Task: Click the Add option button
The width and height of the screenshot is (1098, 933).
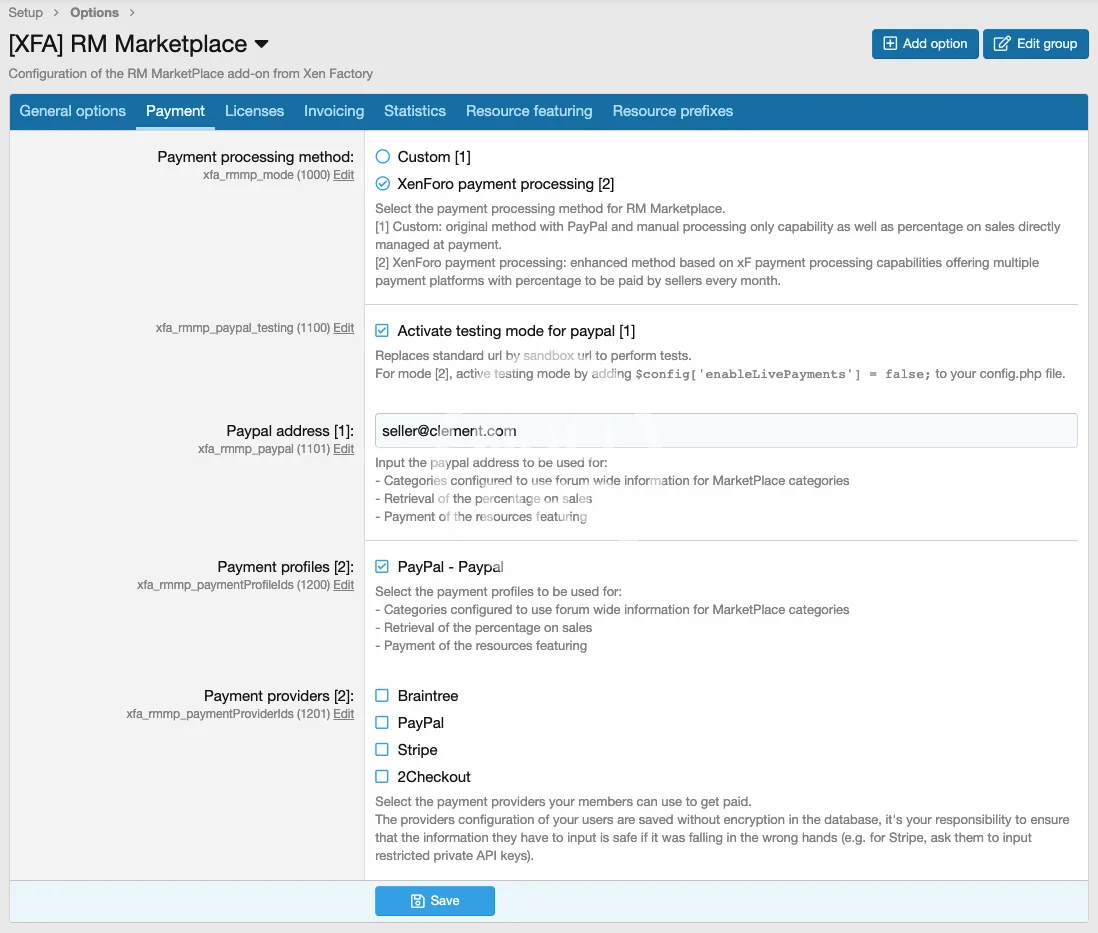Action: [x=925, y=44]
